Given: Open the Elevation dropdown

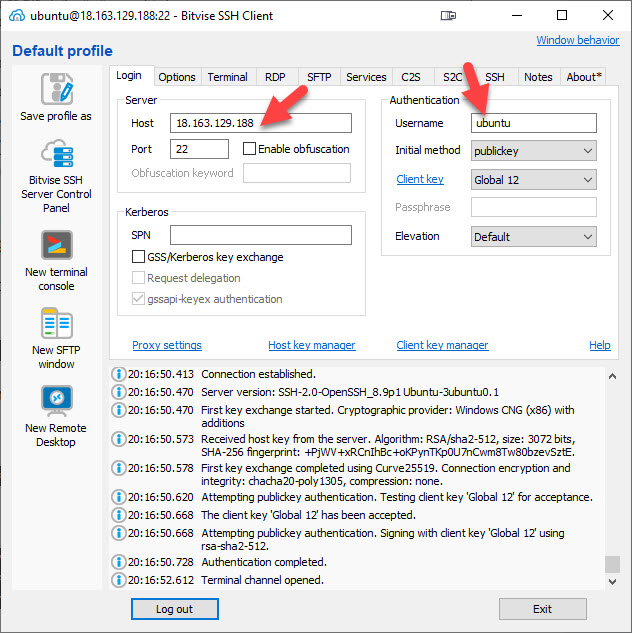Looking at the screenshot, I should pos(534,237).
